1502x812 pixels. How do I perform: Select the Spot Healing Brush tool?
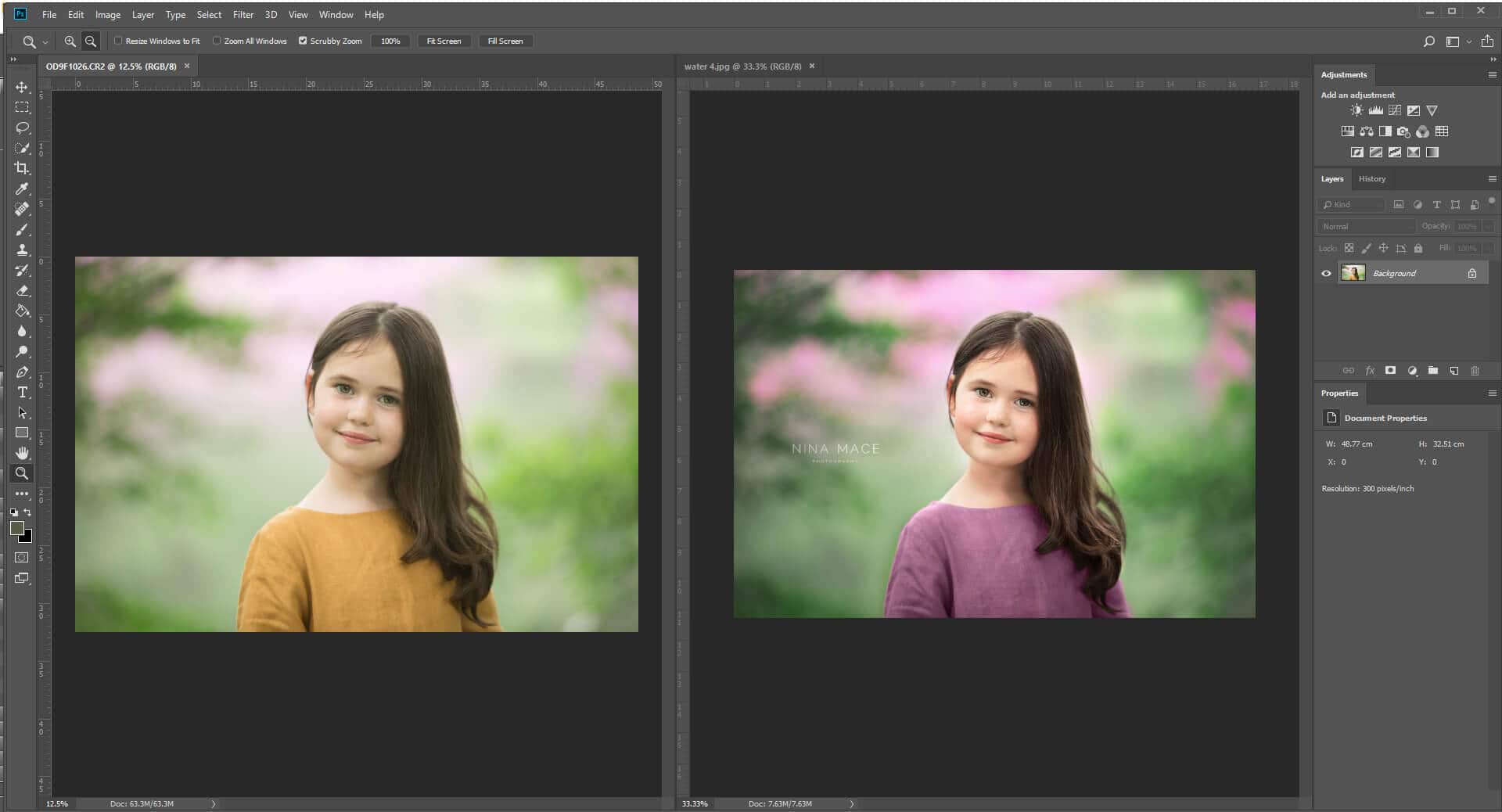pyautogui.click(x=22, y=209)
